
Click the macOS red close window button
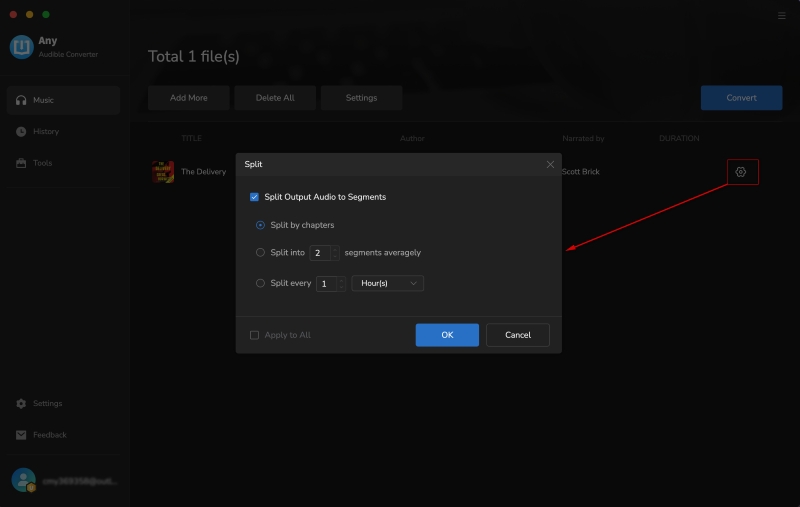point(14,14)
